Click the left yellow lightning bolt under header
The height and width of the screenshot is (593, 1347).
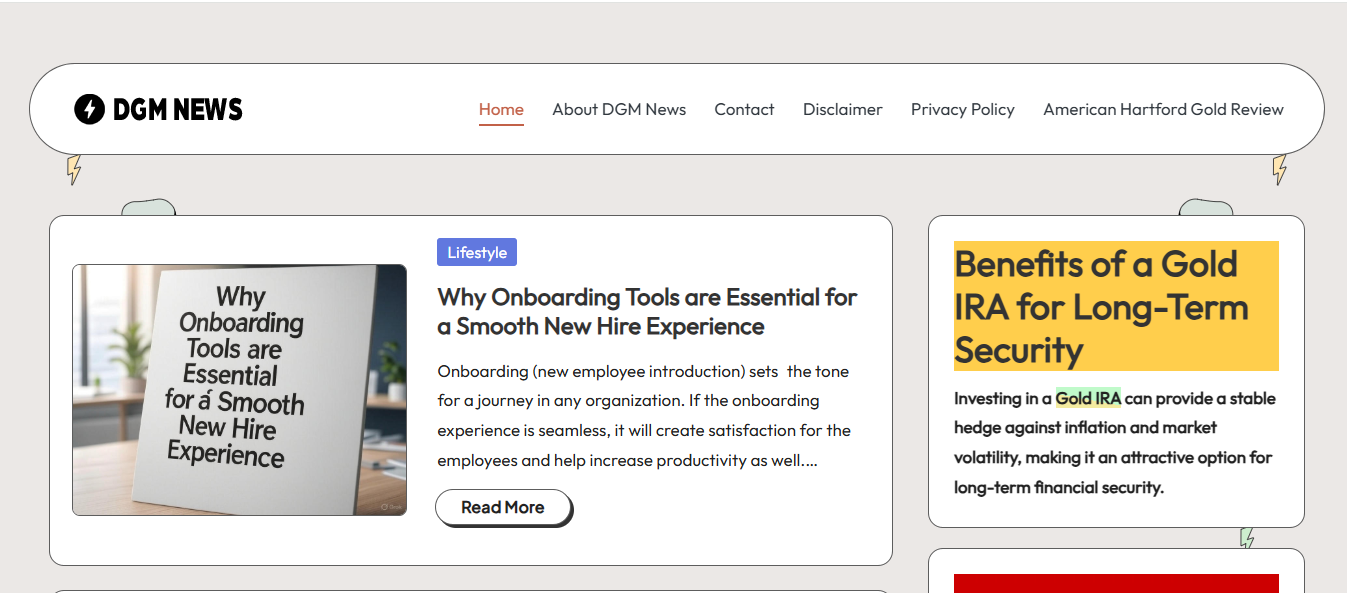click(74, 170)
